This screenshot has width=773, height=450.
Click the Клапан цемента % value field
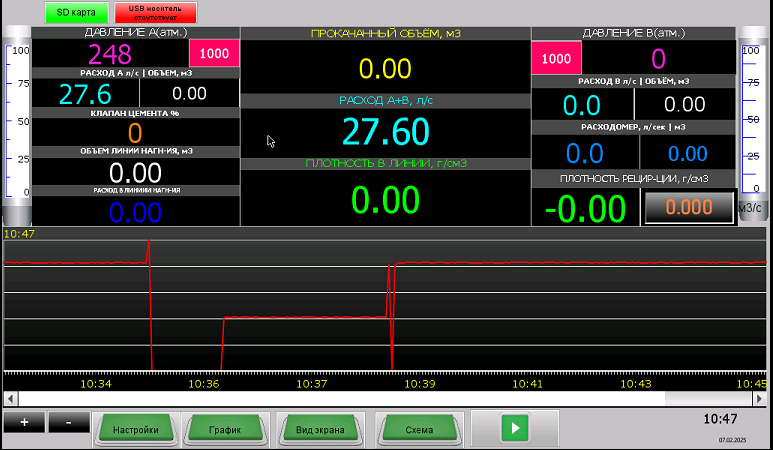135,132
